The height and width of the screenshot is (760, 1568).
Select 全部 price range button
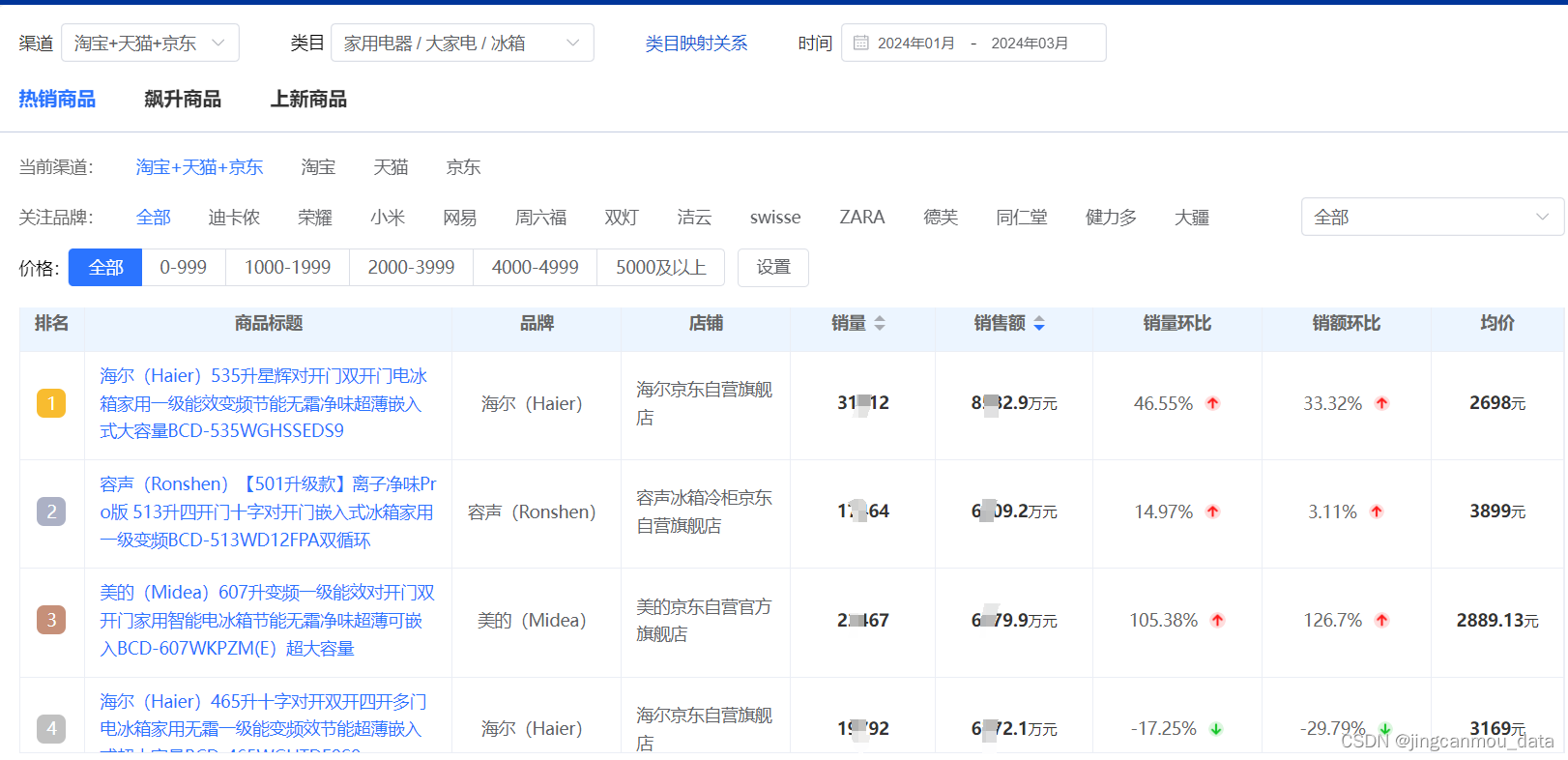tap(105, 268)
